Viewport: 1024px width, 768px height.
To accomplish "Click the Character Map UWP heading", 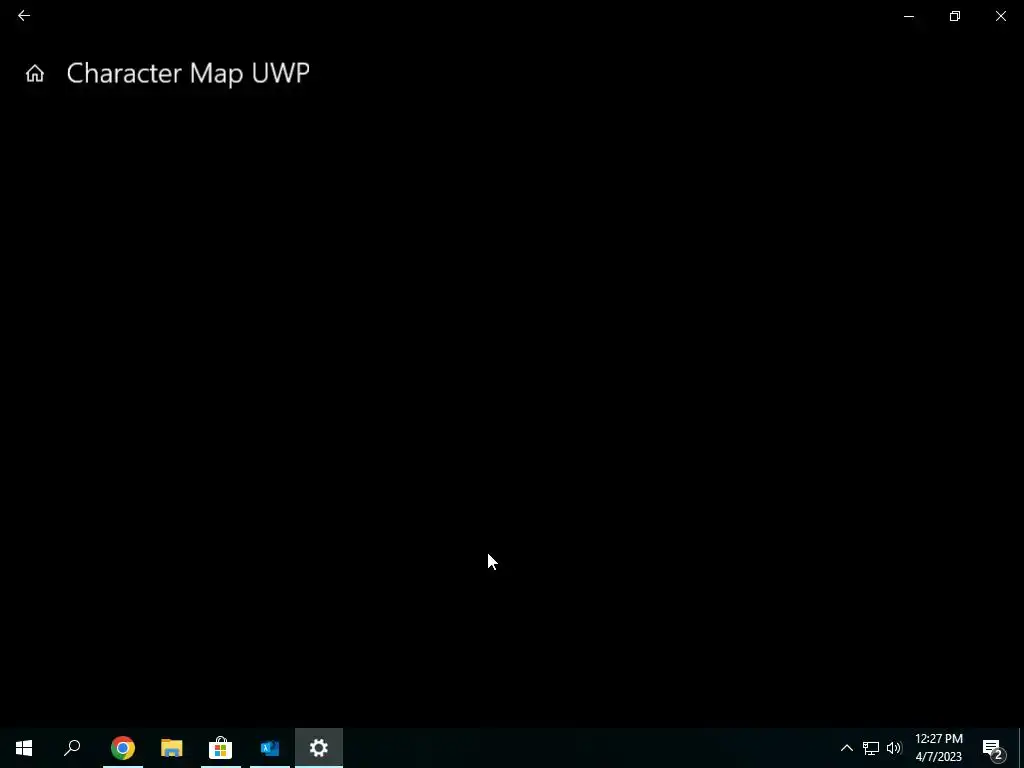I will [188, 73].
